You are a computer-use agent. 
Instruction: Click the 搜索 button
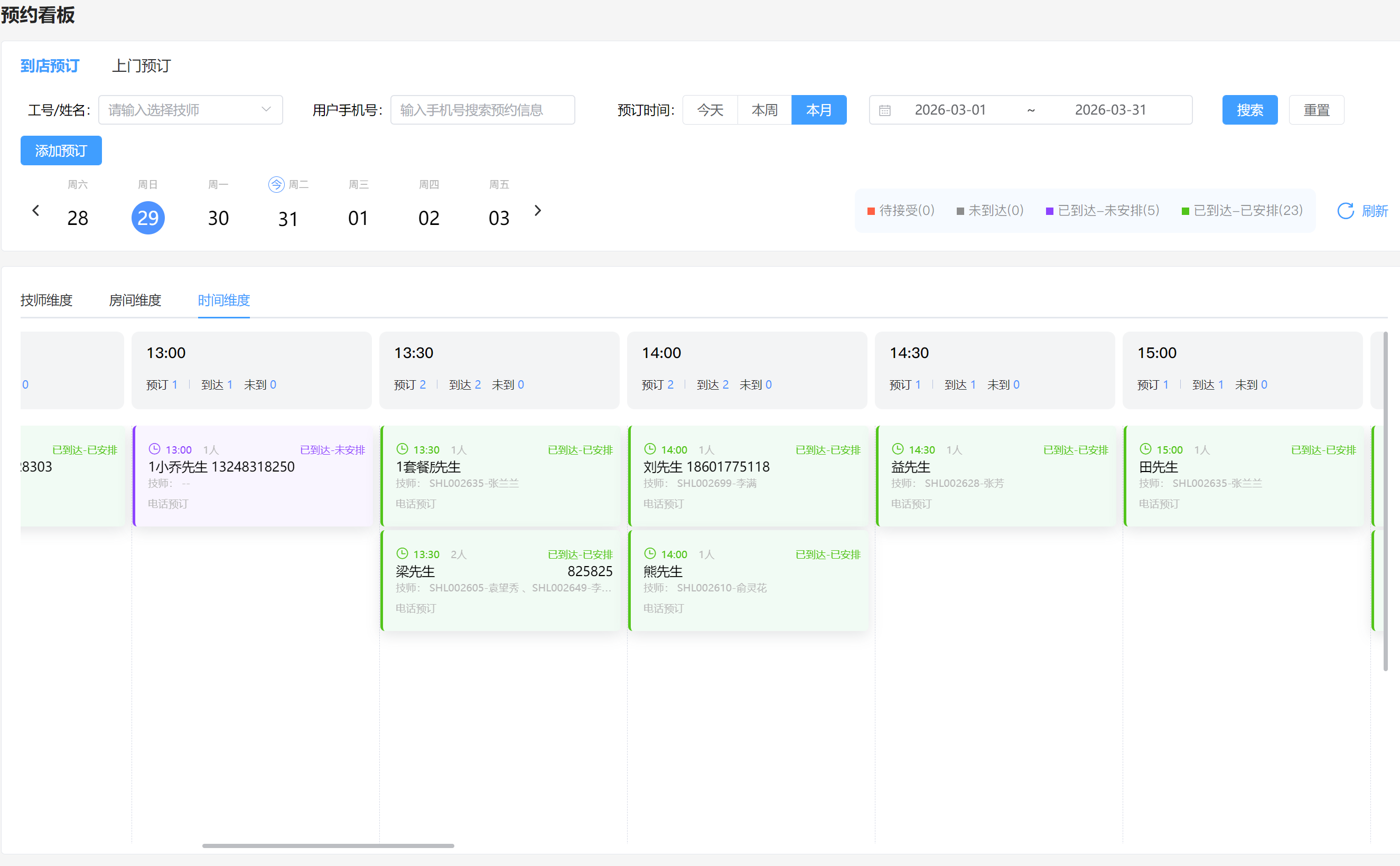coord(1249,110)
